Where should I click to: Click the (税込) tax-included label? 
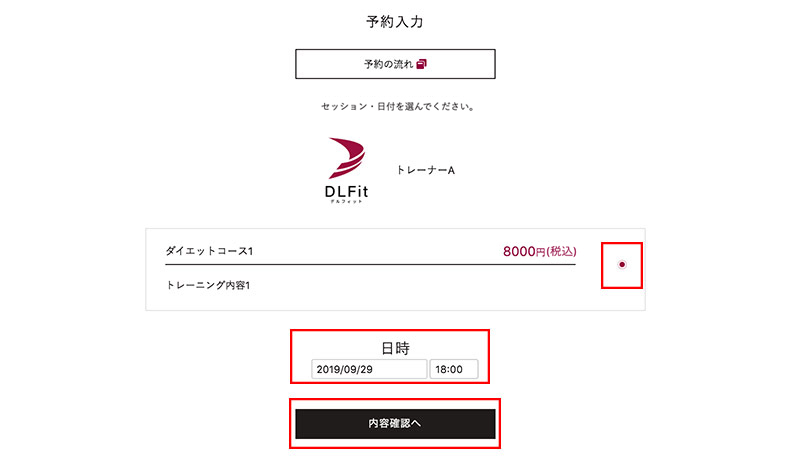(x=561, y=251)
